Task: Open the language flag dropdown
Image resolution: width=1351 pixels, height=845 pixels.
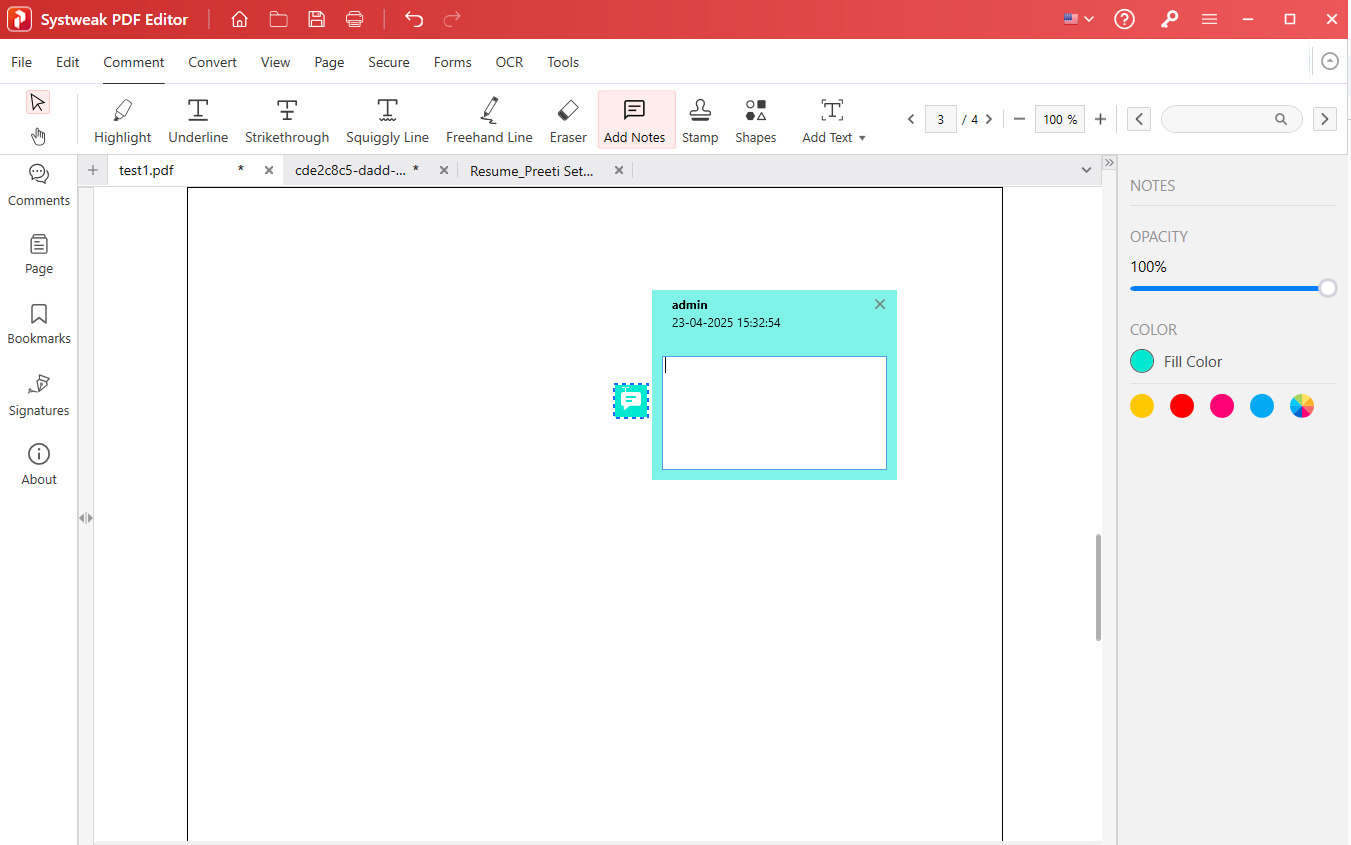Action: coord(1079,19)
